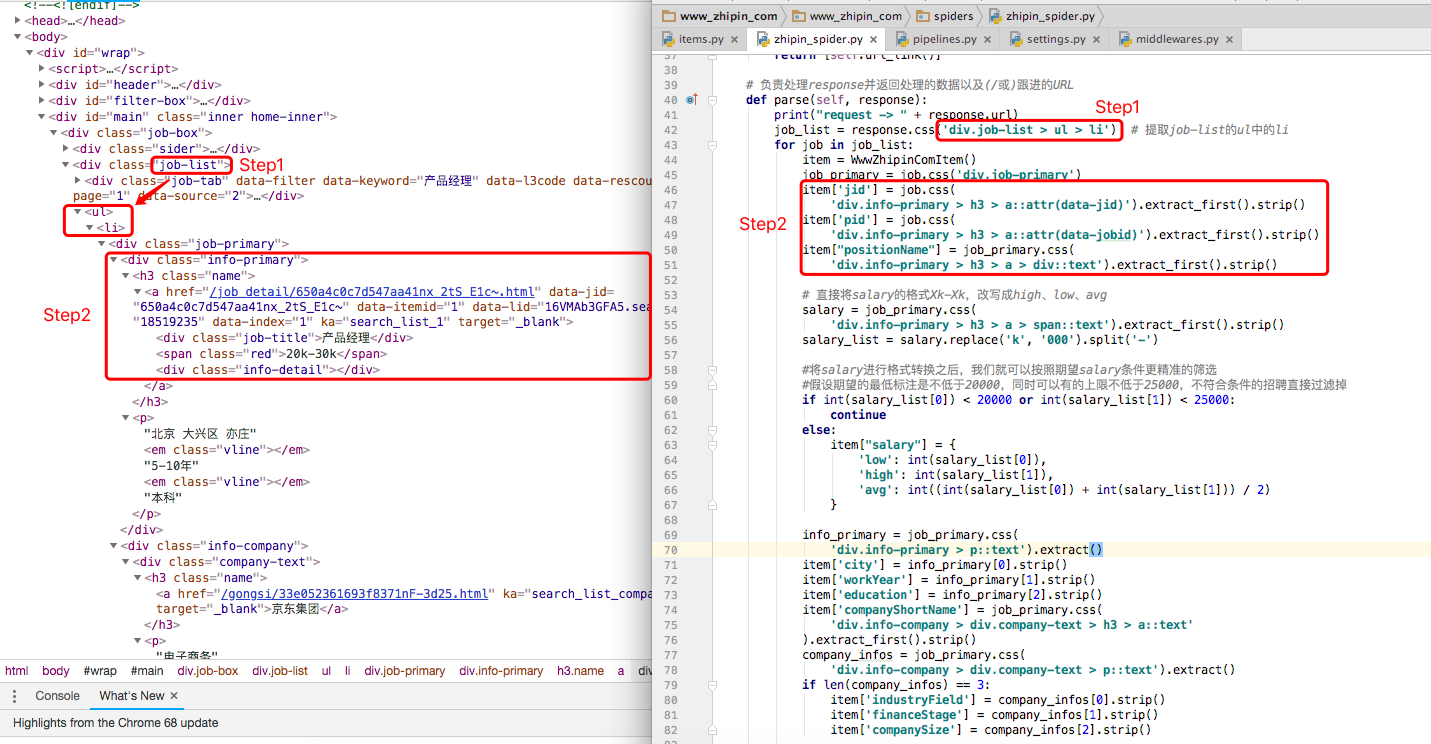Select div.info-primary in the DOM breadcrumb bar
Viewport: 1431px width, 744px height.
pyautogui.click(x=502, y=671)
